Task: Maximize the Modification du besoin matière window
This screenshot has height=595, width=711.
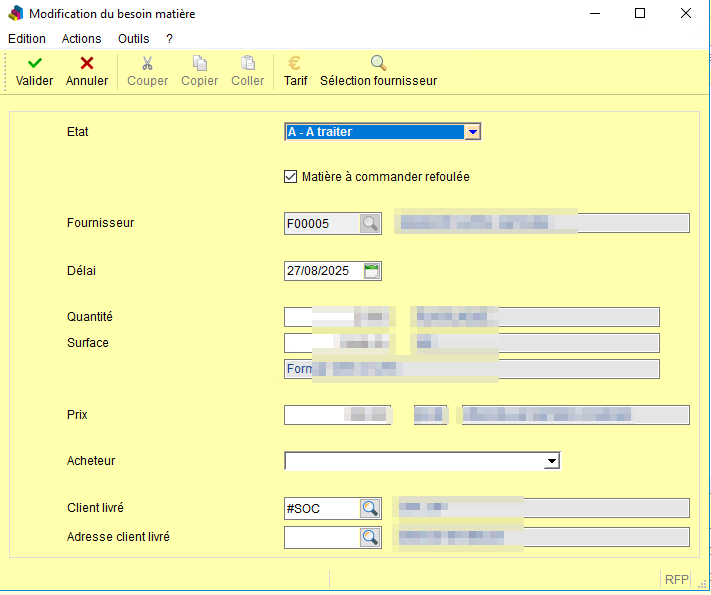Action: click(x=640, y=14)
